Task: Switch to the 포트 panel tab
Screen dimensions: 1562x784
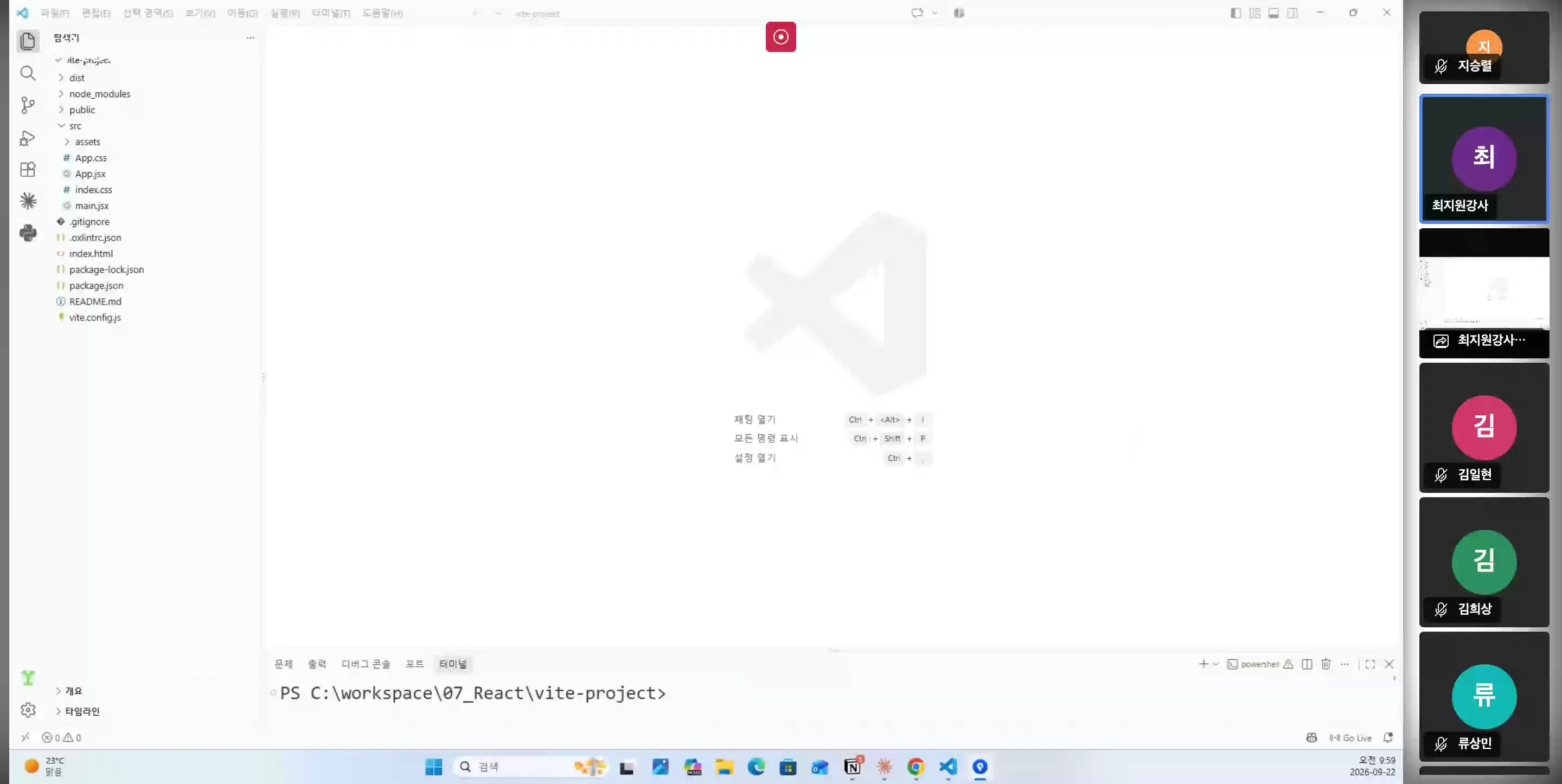Action: point(414,664)
